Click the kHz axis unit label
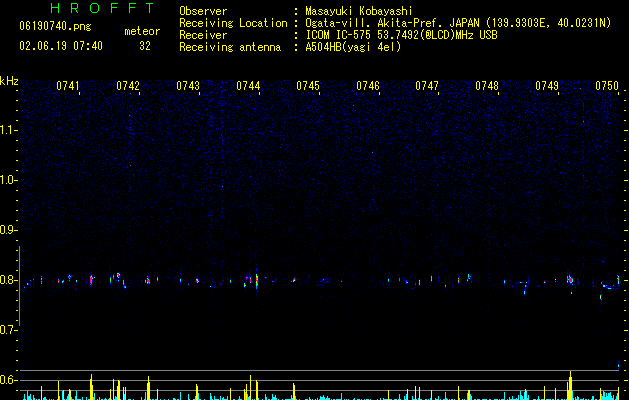The width and height of the screenshot is (629, 400). coord(9,81)
